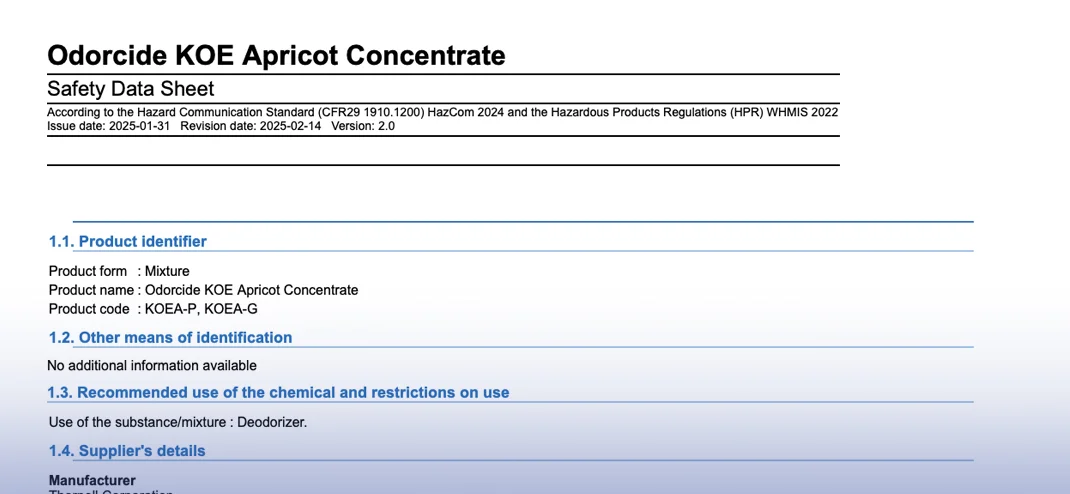The width and height of the screenshot is (1070, 494).
Task: Click the Product code label
Action: (89, 309)
